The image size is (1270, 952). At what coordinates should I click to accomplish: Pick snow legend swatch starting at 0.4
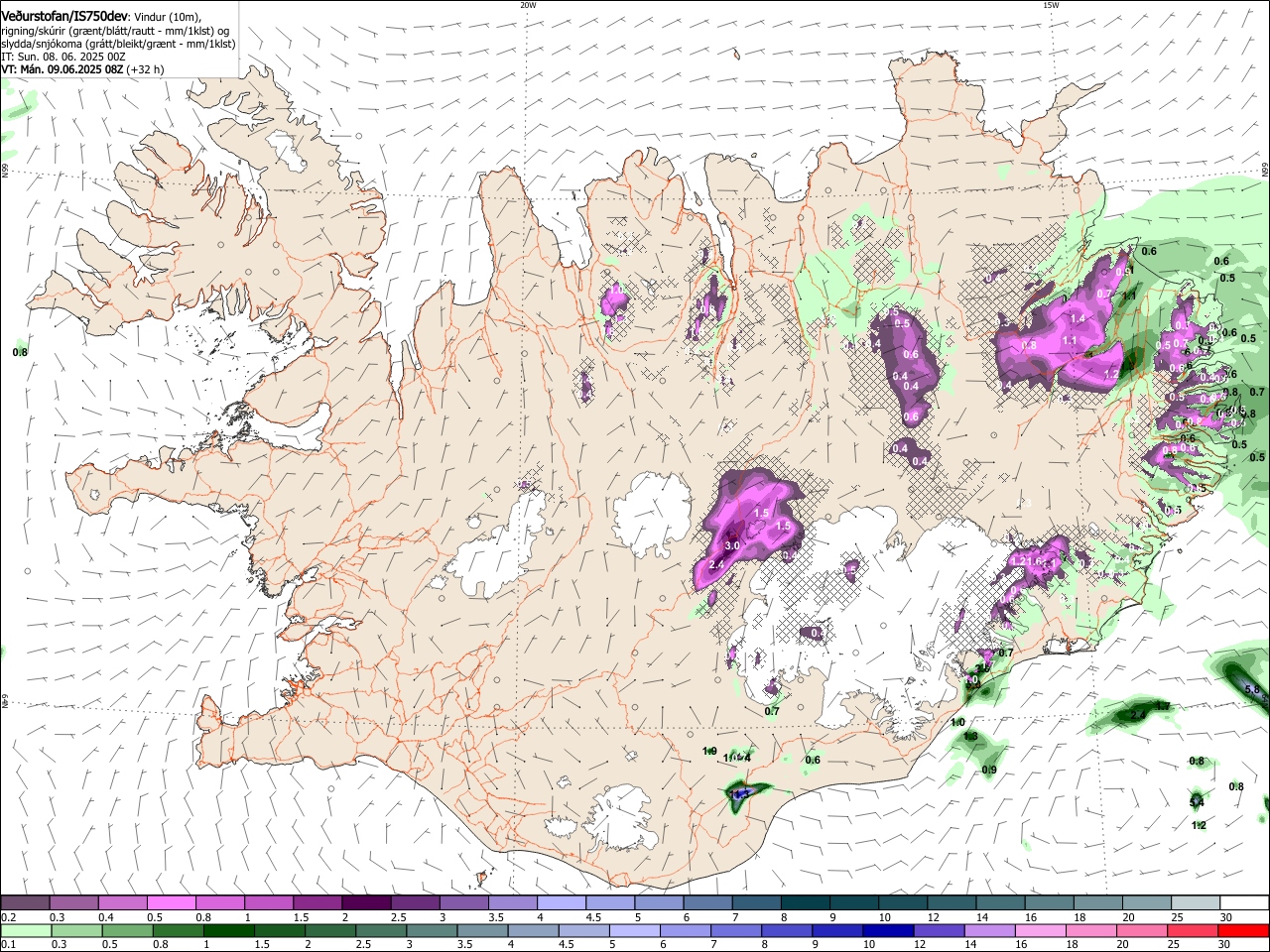tap(123, 903)
